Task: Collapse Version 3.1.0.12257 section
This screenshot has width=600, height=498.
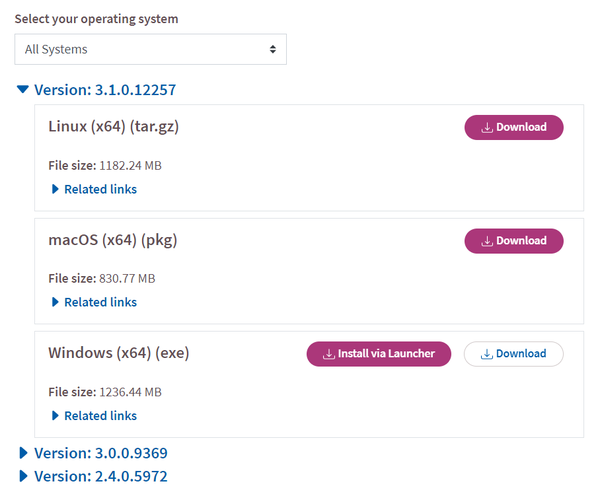Action: [23, 90]
